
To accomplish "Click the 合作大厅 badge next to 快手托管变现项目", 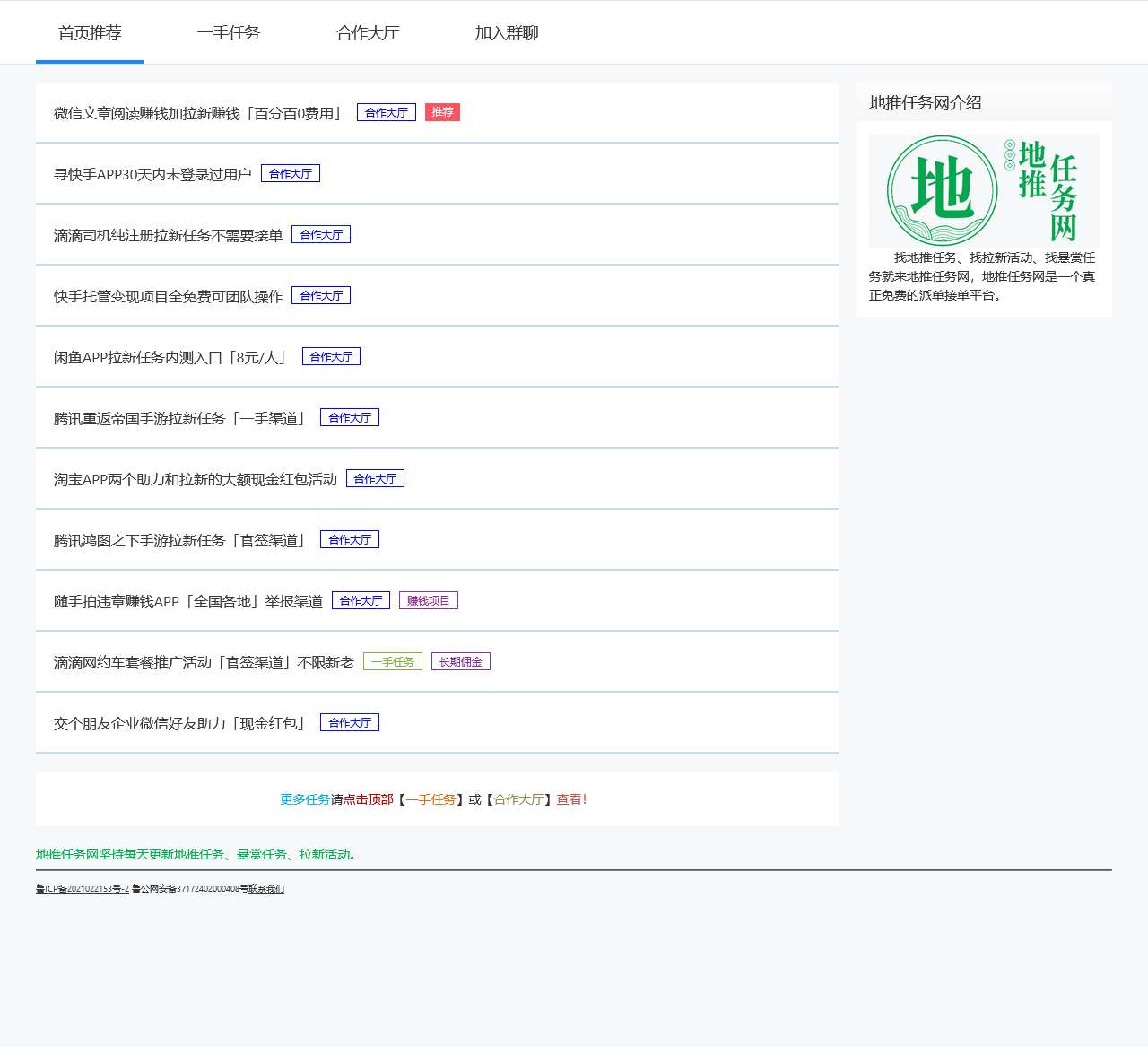I will coord(321,295).
